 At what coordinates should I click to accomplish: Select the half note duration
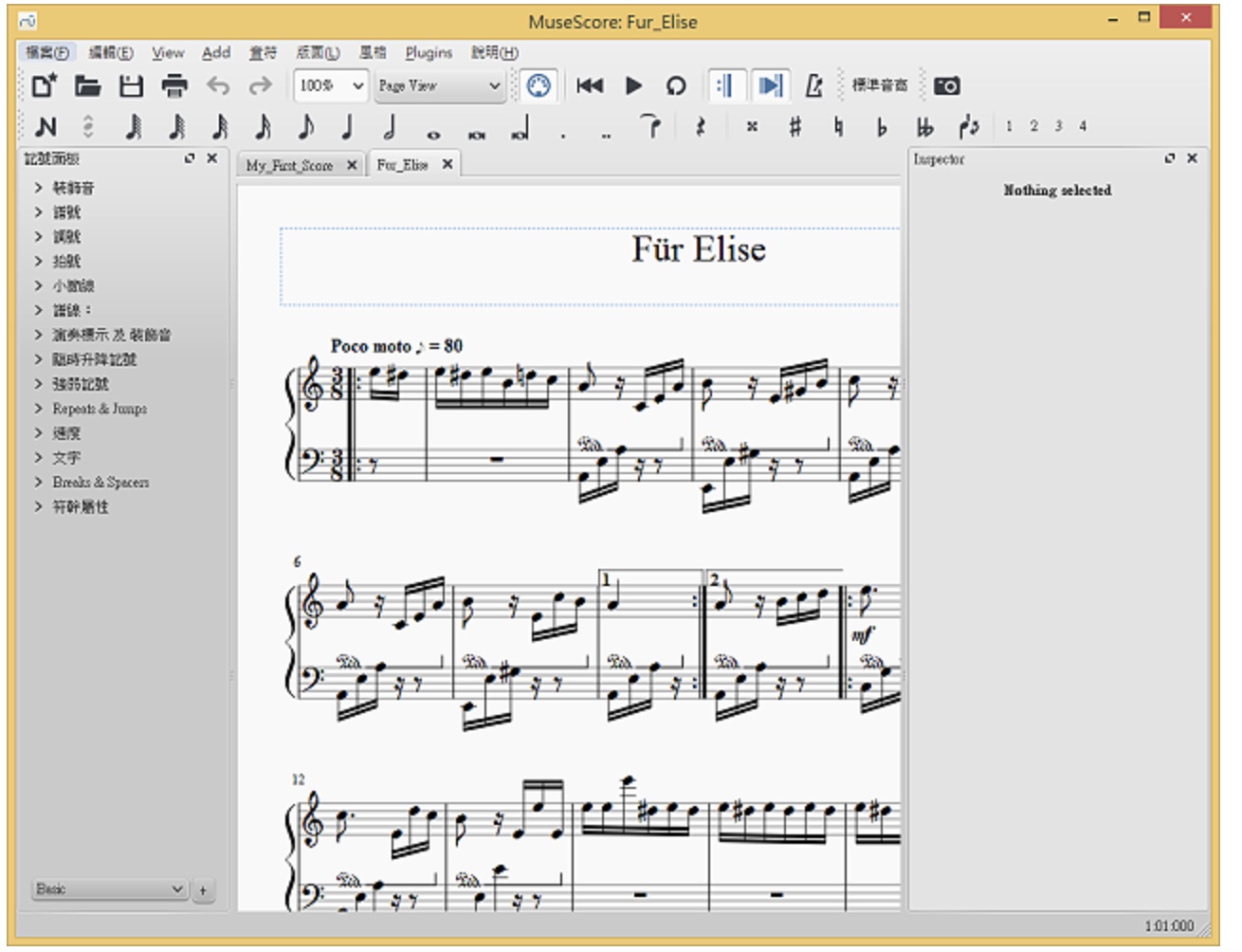point(390,126)
